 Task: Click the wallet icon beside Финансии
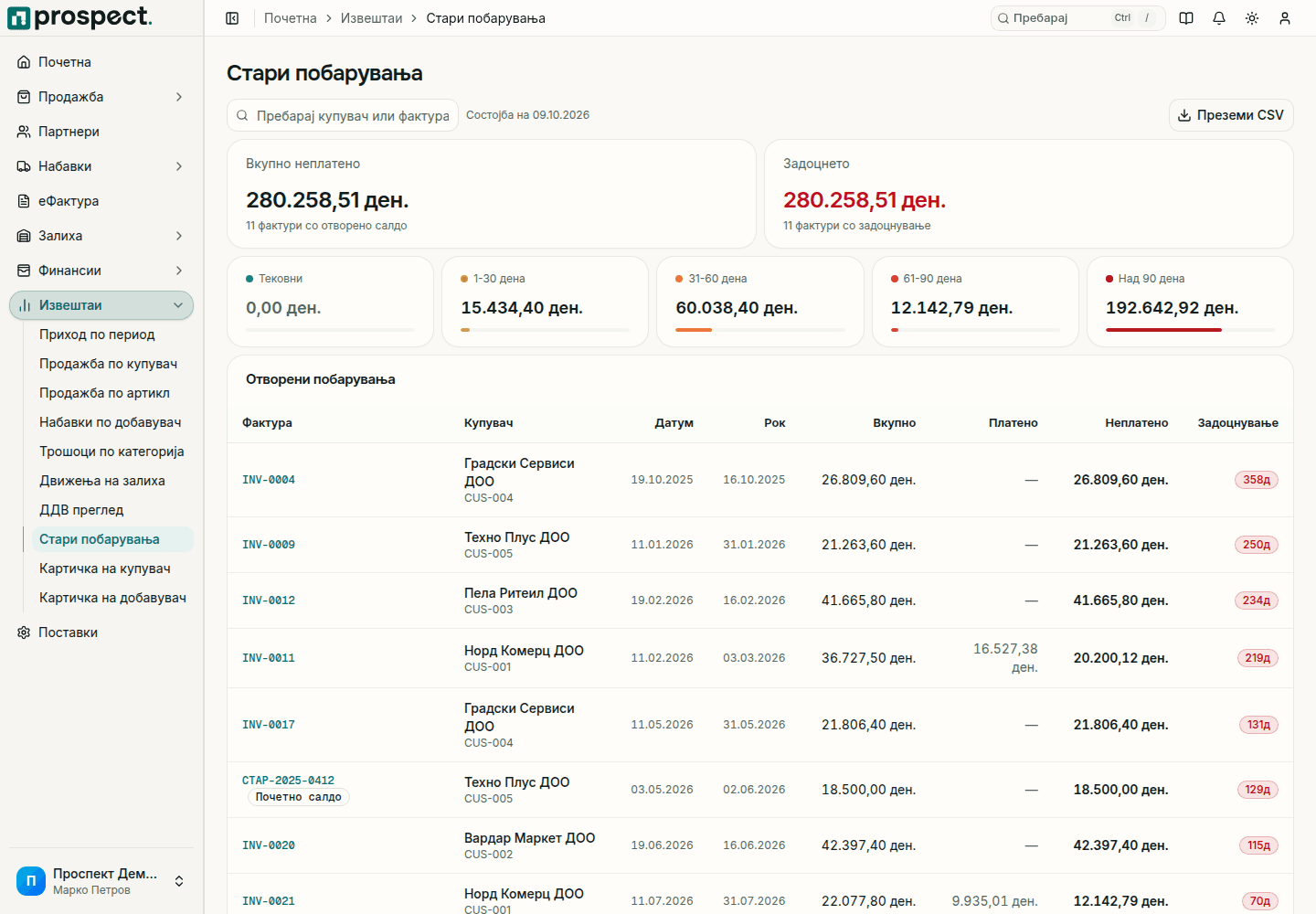(24, 271)
